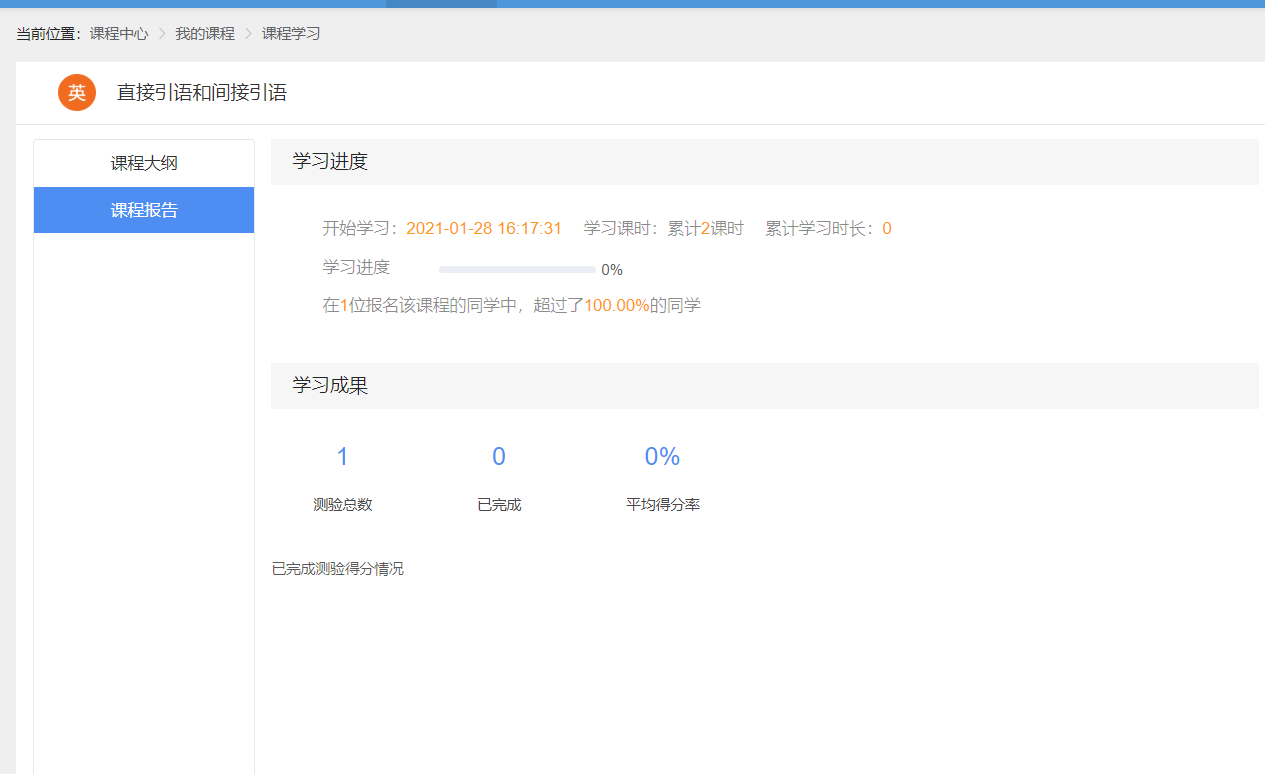Click the 已完成 count value
This screenshot has height=774, width=1265.
click(499, 457)
